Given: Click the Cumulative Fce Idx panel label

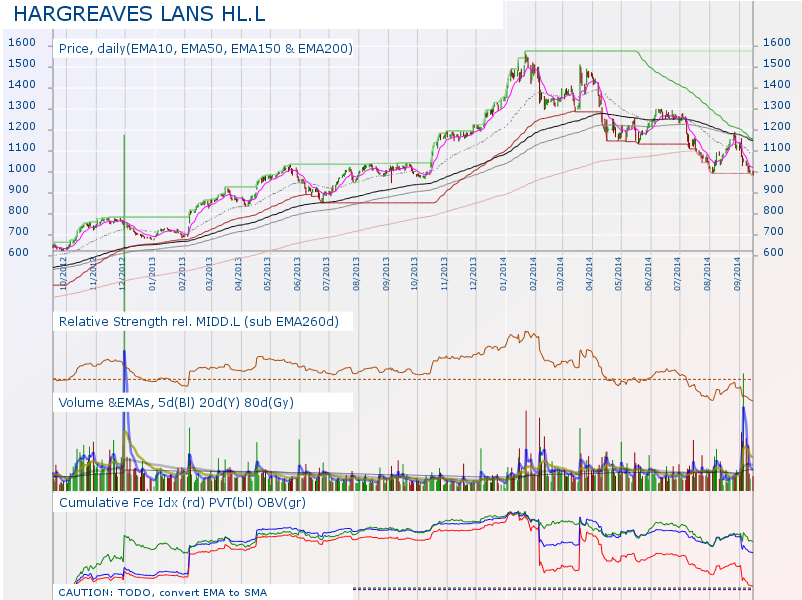Looking at the screenshot, I should tap(182, 502).
